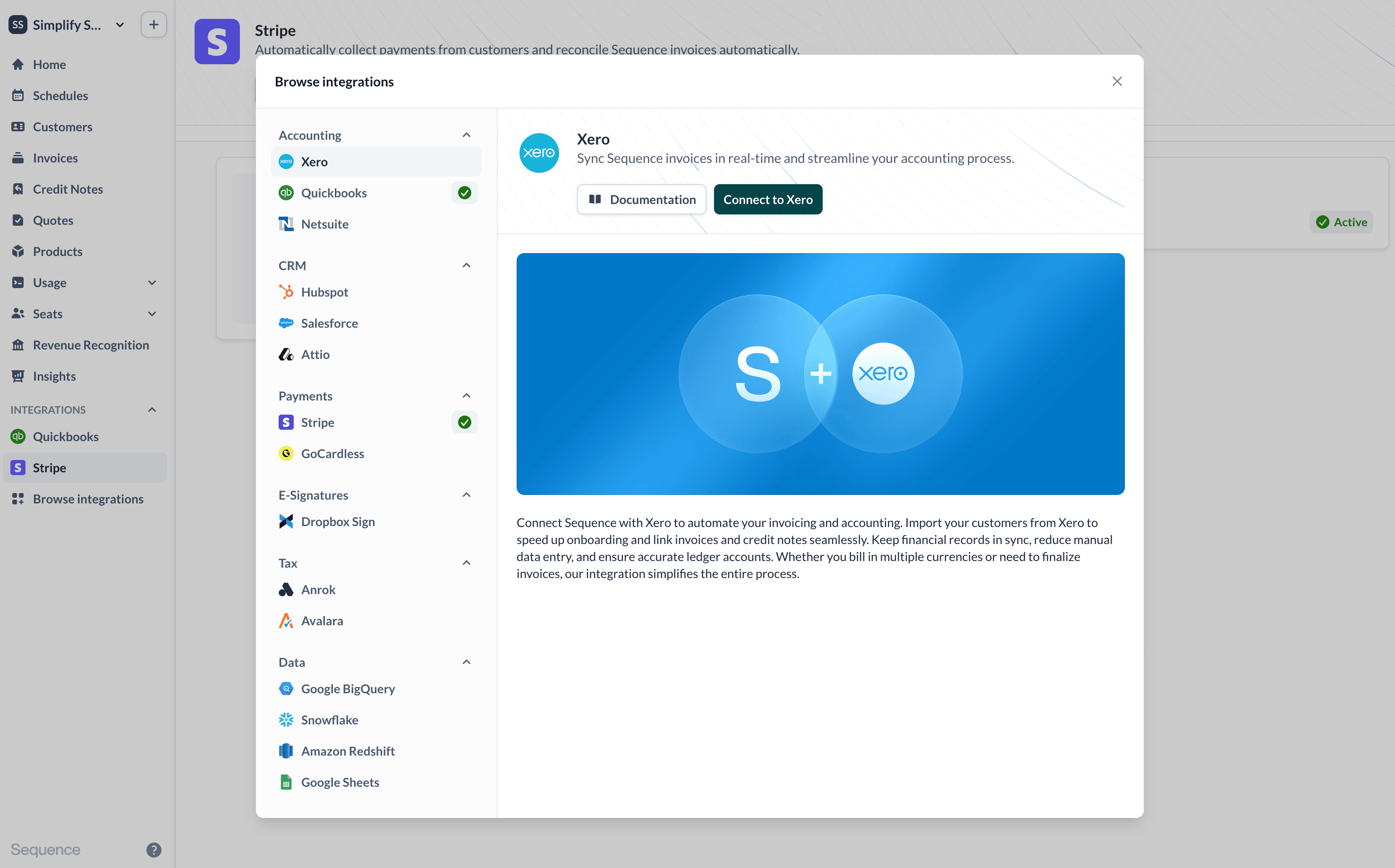Image resolution: width=1395 pixels, height=868 pixels.
Task: Open the Dropbox Sign e-signature integration
Action: (338, 521)
